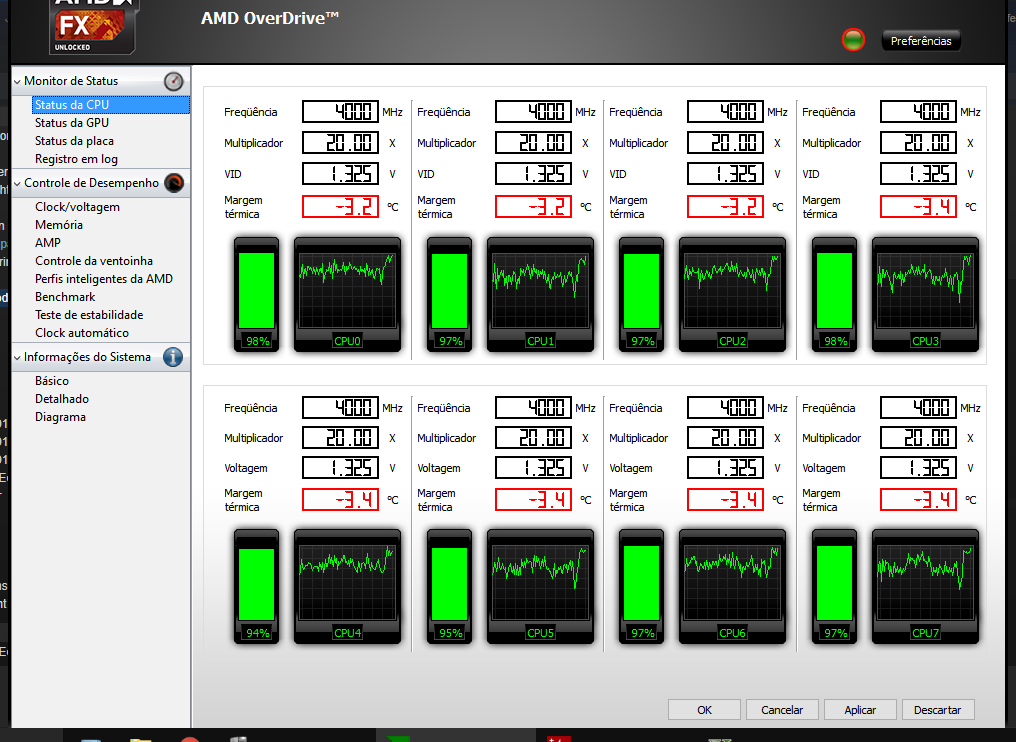1016x742 pixels.
Task: Open Clock automático page
Action: [x=82, y=332]
